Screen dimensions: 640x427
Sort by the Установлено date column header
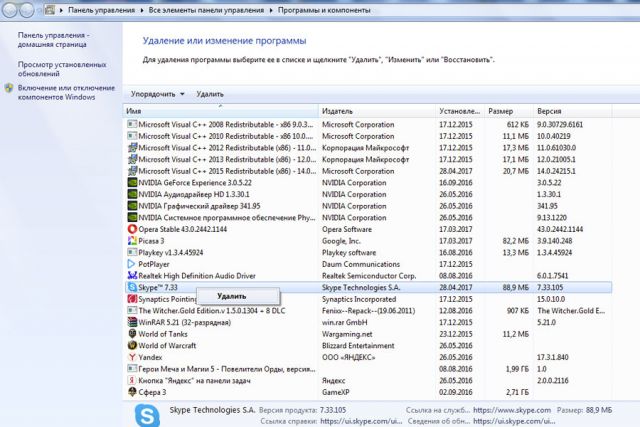click(460, 111)
